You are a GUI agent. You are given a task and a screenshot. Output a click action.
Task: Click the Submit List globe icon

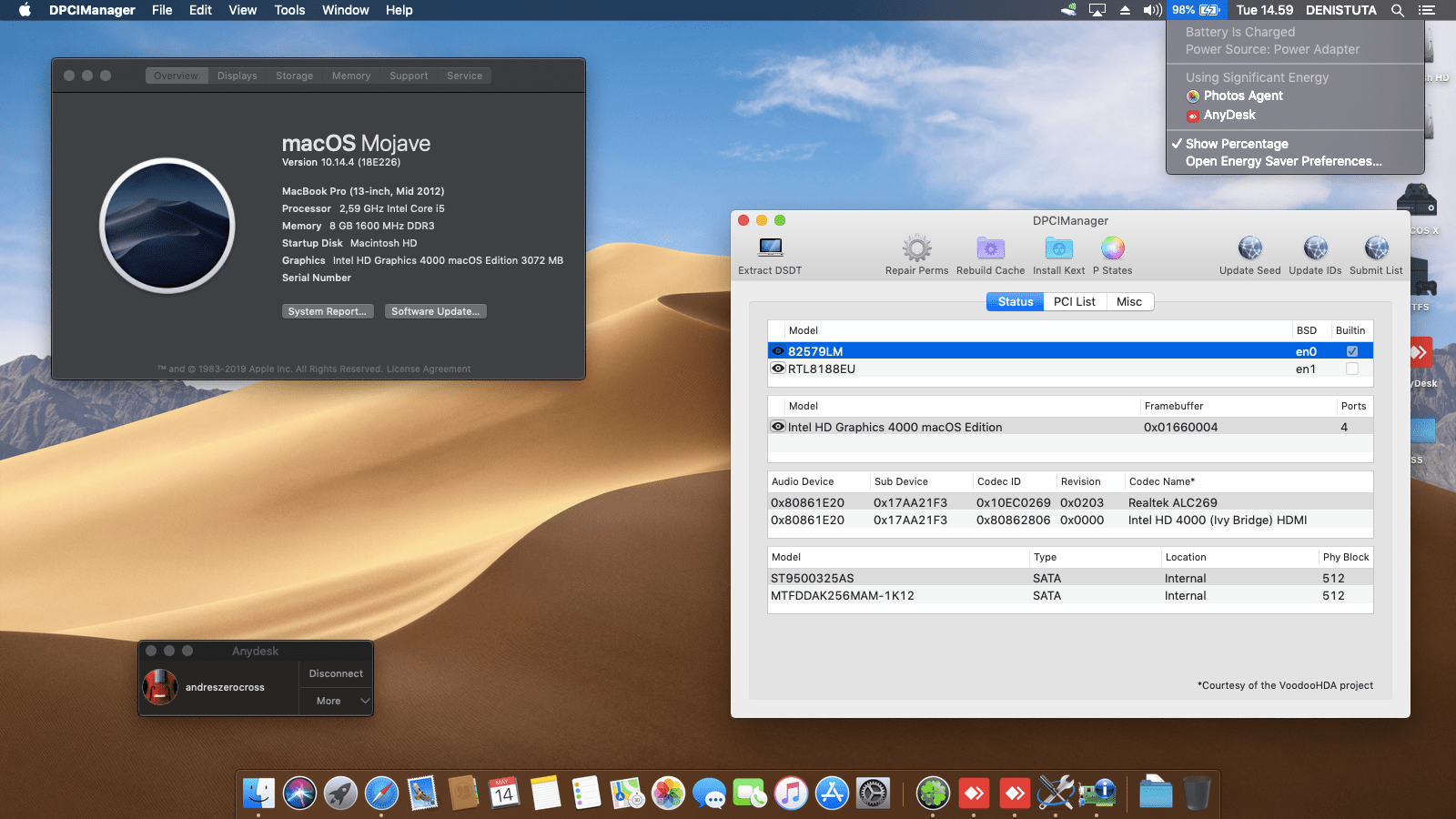1376,248
